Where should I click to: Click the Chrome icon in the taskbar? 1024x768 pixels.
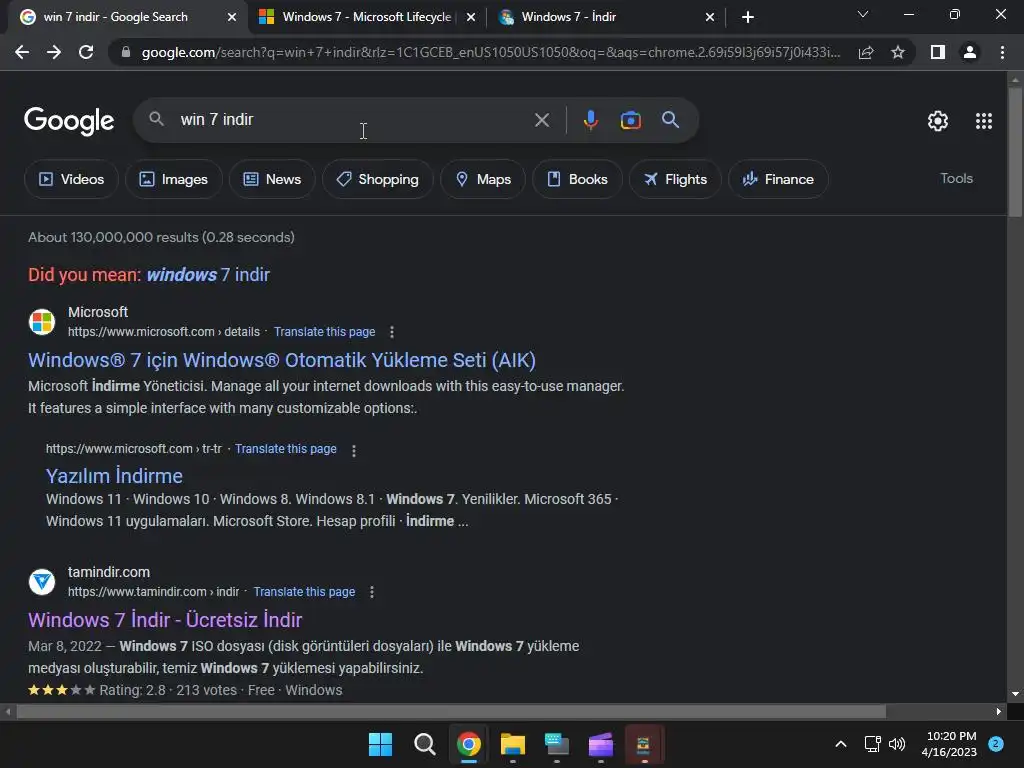pos(468,744)
